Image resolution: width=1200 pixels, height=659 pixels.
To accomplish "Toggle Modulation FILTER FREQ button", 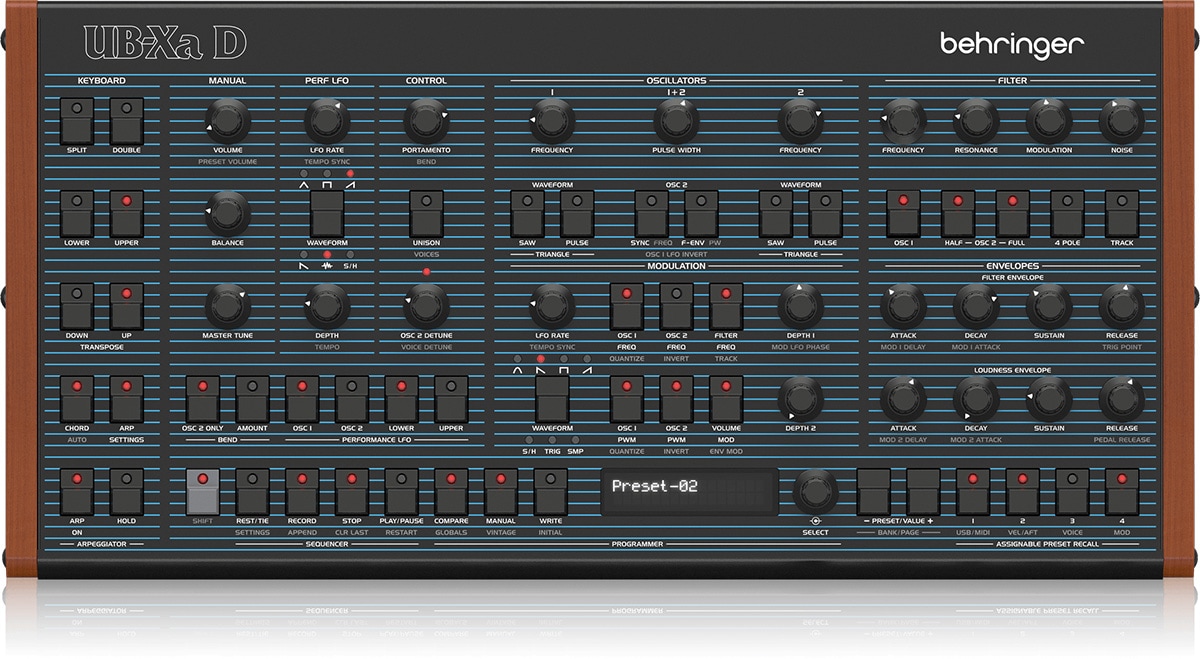I will 726,306.
